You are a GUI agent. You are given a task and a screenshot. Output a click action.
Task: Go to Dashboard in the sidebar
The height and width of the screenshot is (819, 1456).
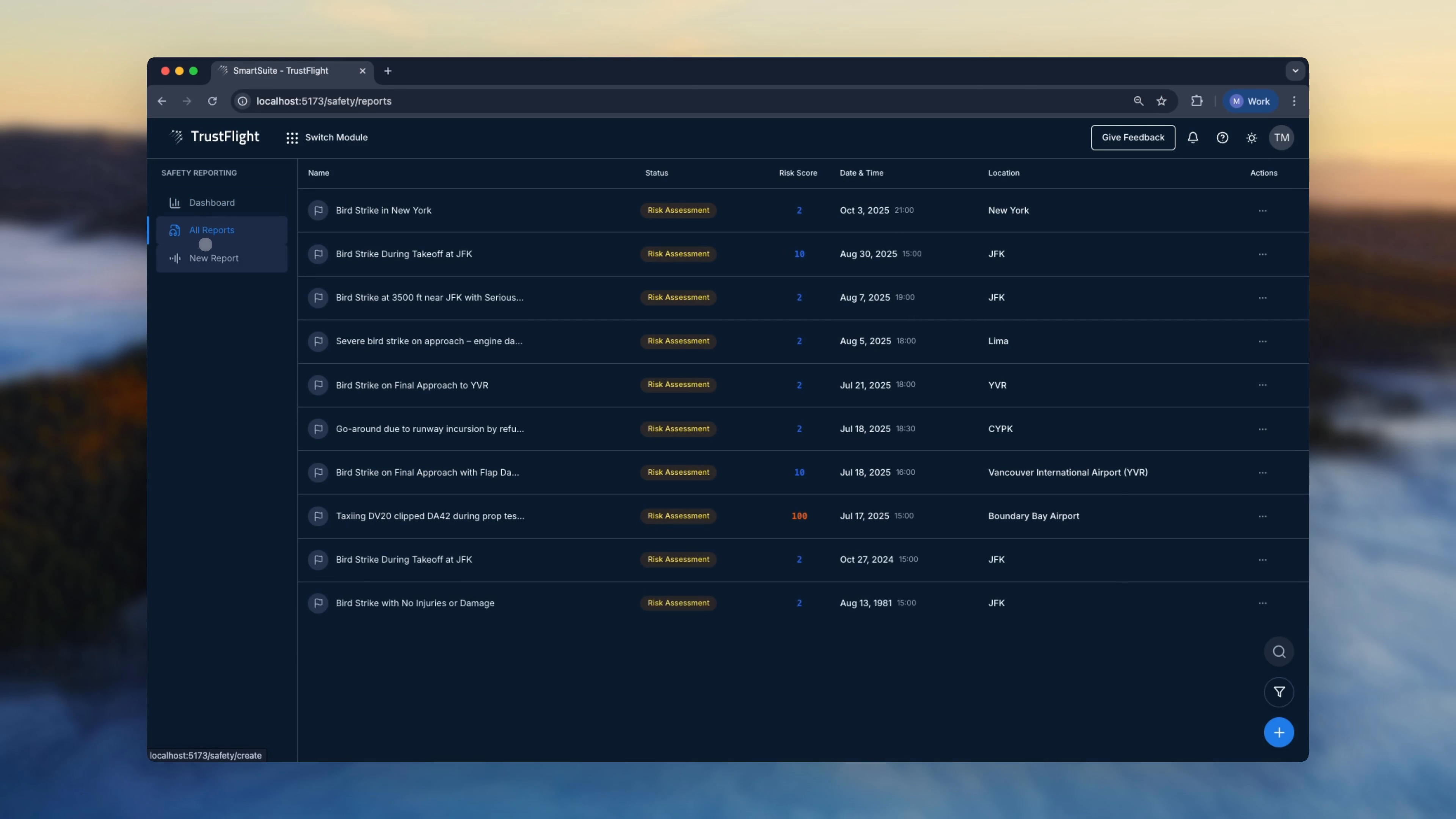pos(212,202)
